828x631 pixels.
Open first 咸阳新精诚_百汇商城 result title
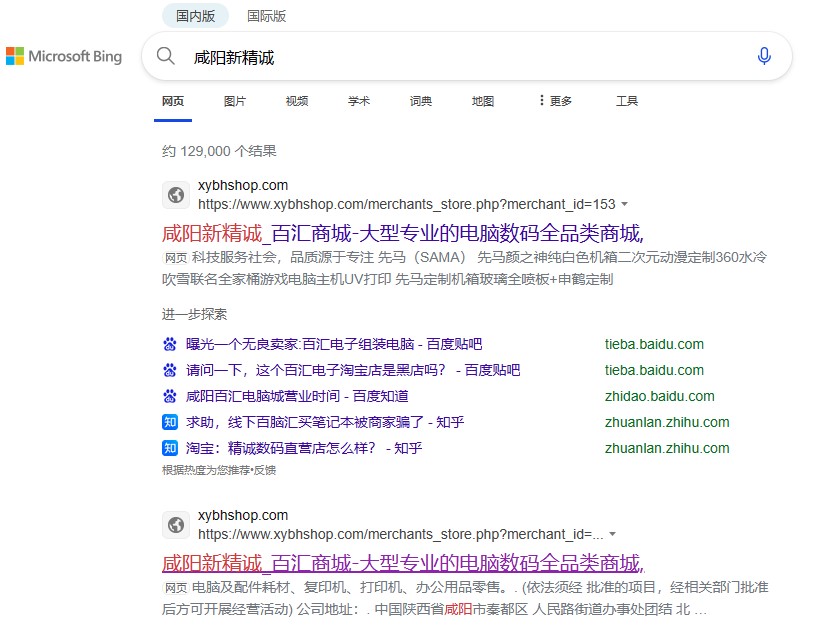403,233
